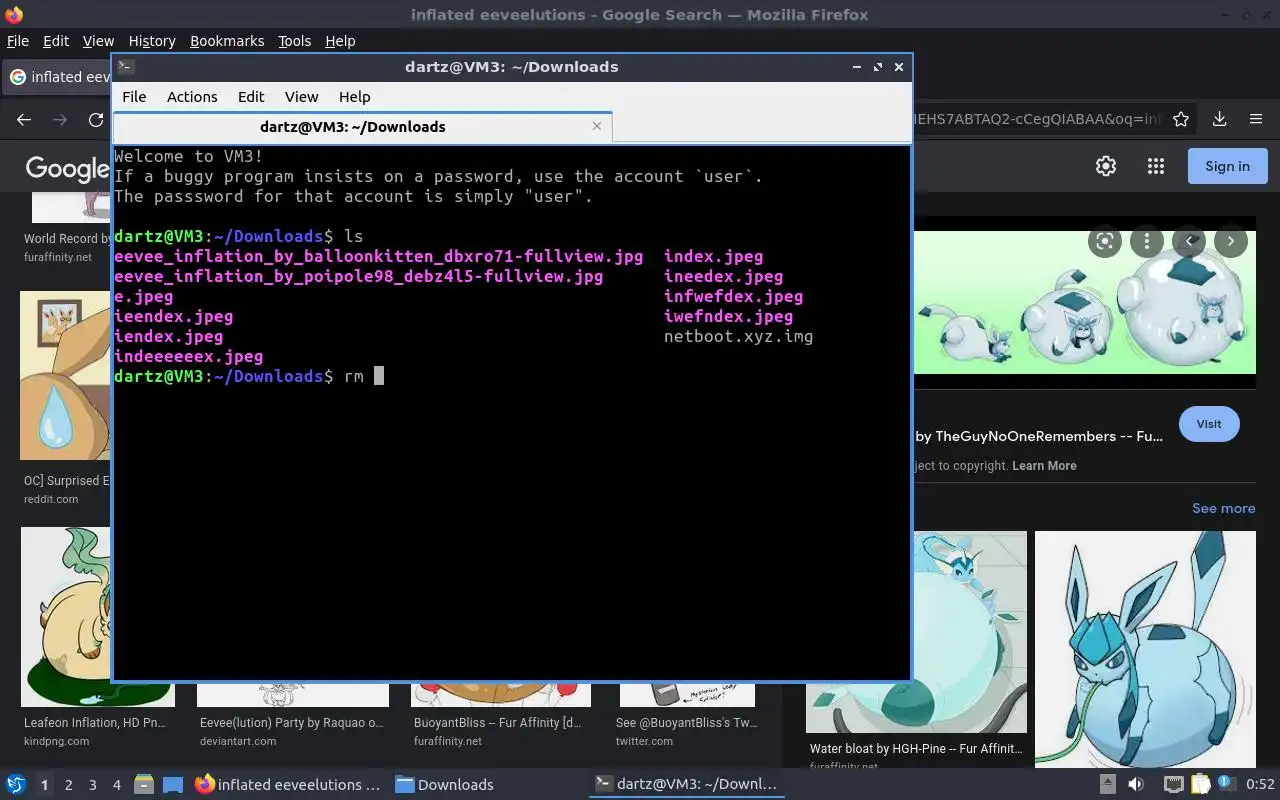This screenshot has width=1280, height=800.
Task: Close the dartz@VM3 terminal tab
Action: coord(597,126)
